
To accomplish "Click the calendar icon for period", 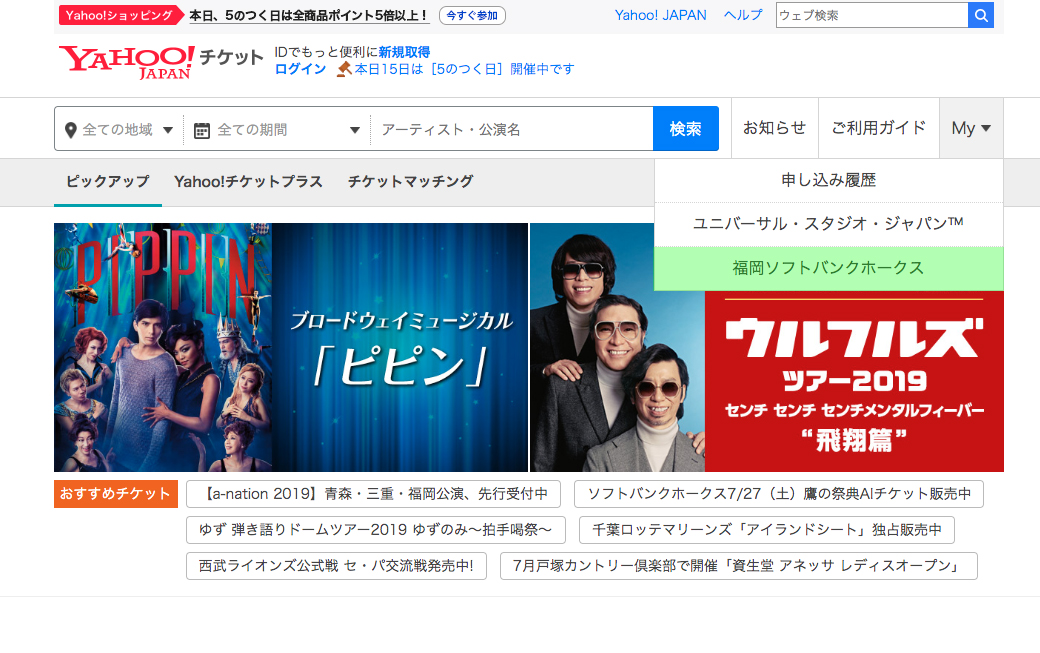I will [x=202, y=131].
